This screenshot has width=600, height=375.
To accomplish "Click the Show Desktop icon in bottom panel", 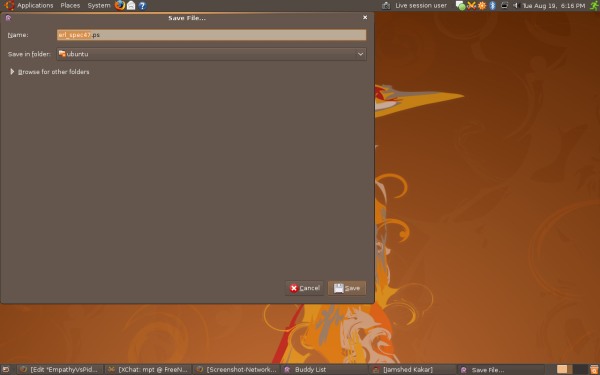I will pos(7,370).
